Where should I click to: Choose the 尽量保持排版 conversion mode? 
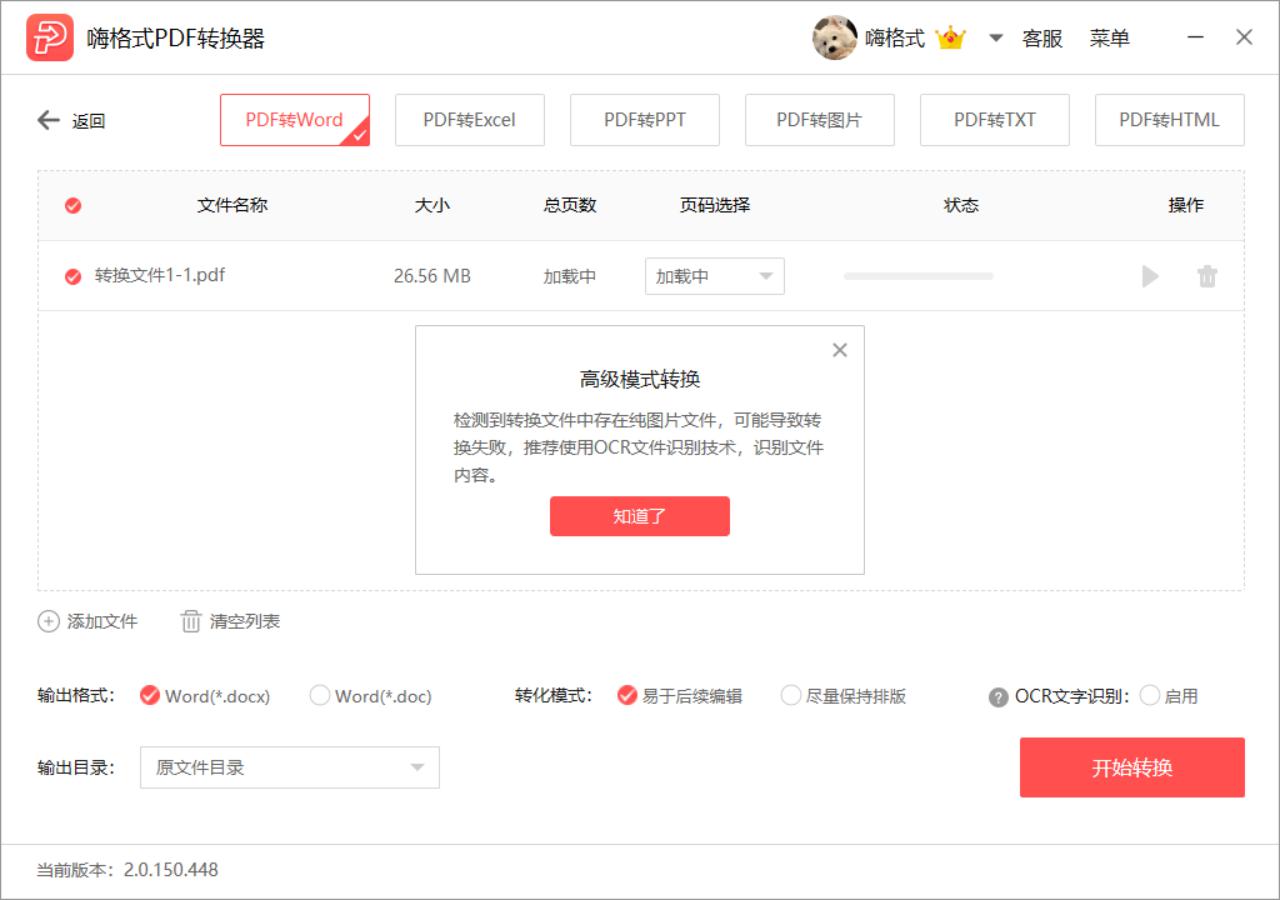[x=790, y=696]
